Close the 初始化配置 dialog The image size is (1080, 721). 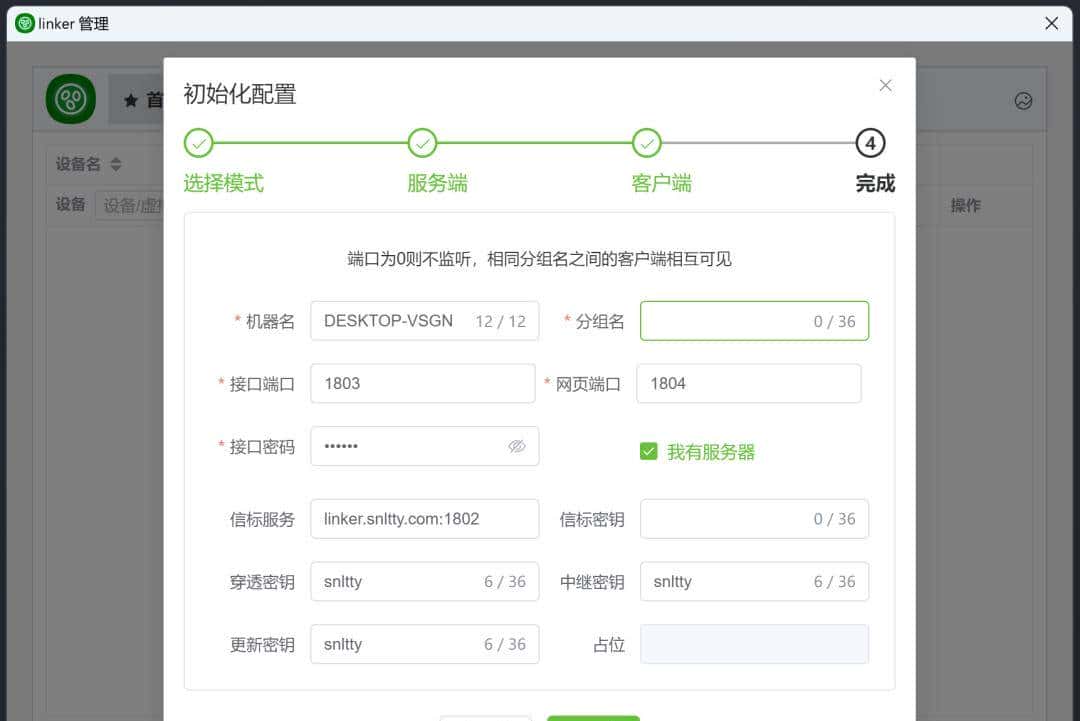pyautogui.click(x=885, y=85)
